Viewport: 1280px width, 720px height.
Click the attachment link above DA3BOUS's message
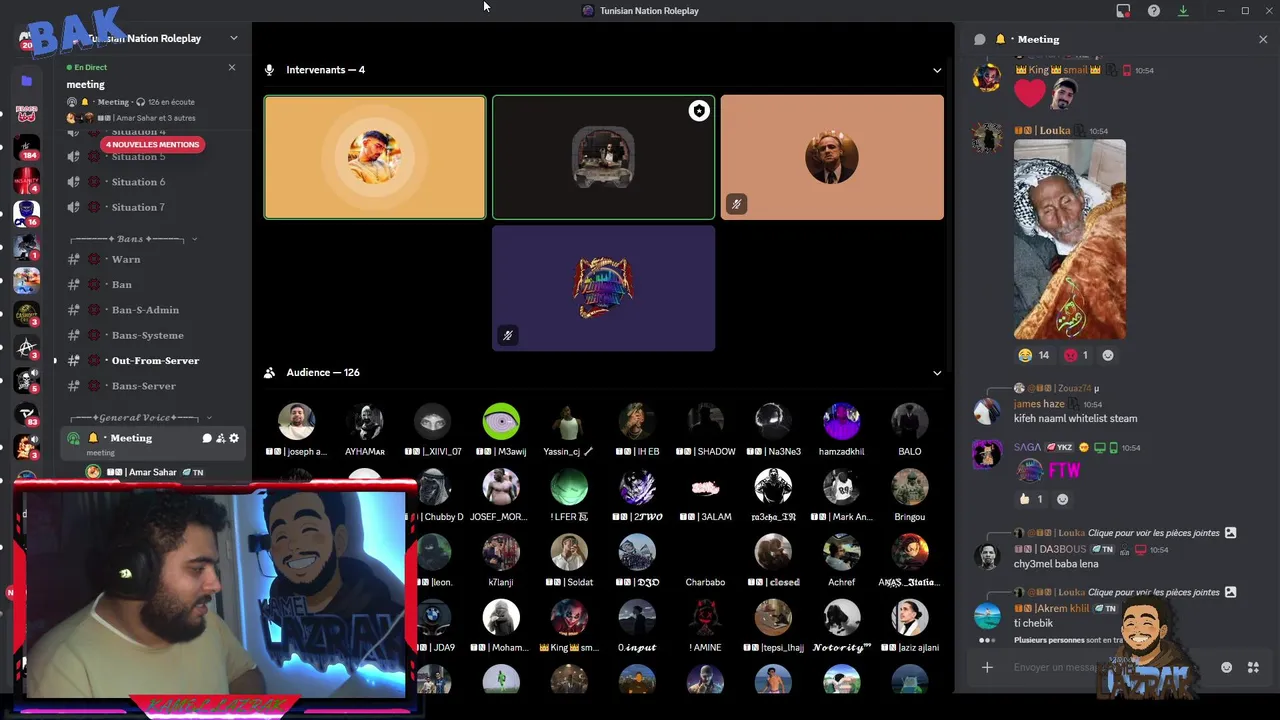1154,533
